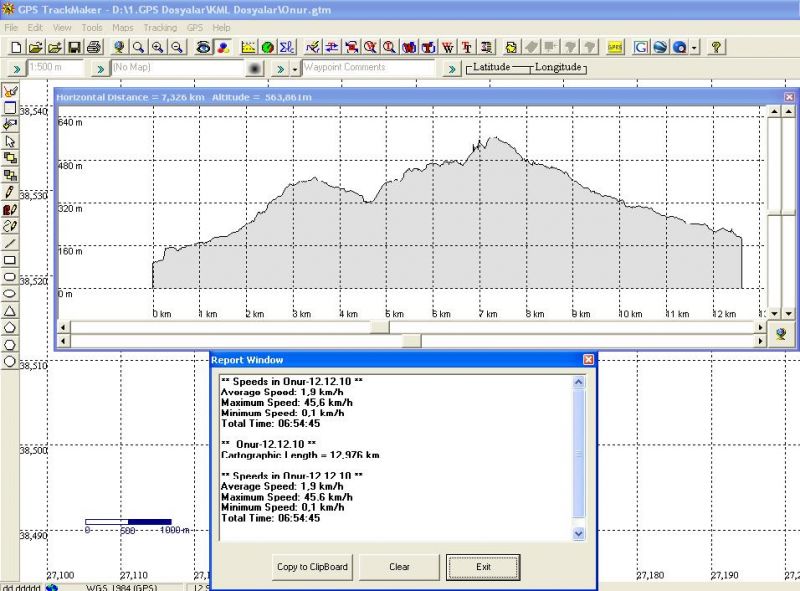
Task: Click the yellow GPS interface icon
Action: (614, 47)
